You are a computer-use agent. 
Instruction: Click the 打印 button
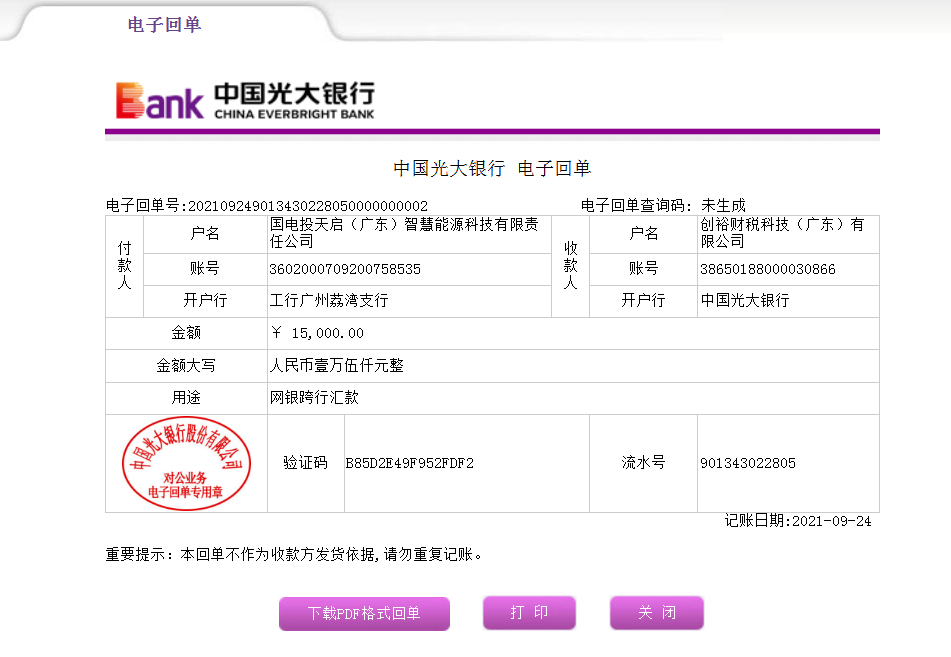point(529,613)
